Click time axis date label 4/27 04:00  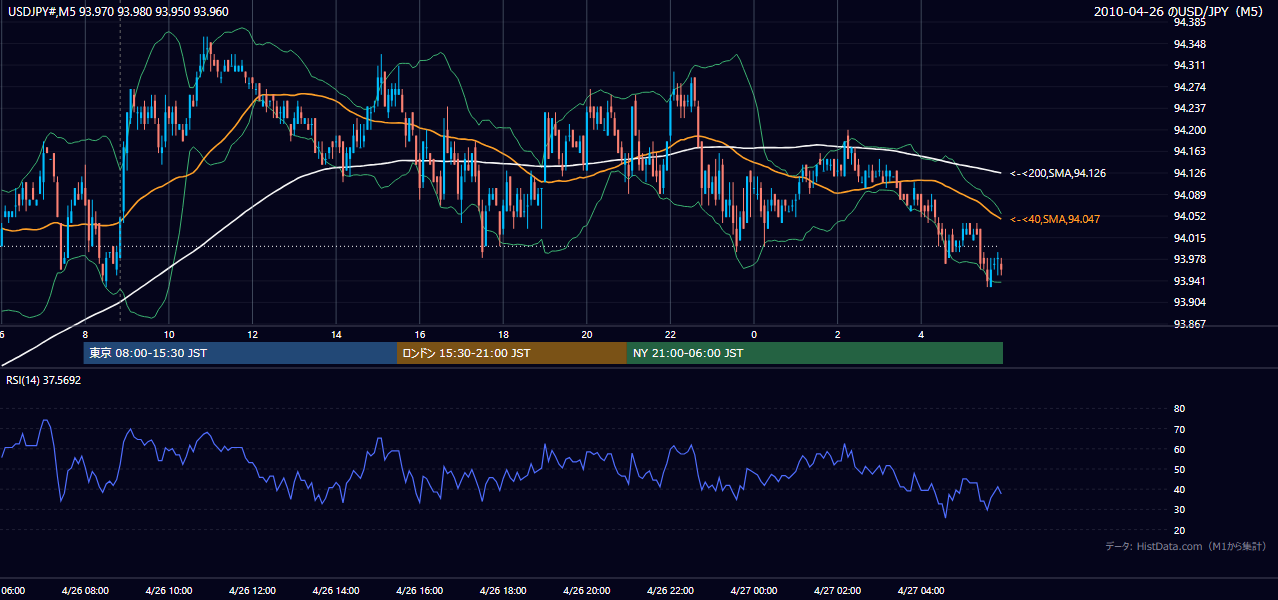point(921,591)
